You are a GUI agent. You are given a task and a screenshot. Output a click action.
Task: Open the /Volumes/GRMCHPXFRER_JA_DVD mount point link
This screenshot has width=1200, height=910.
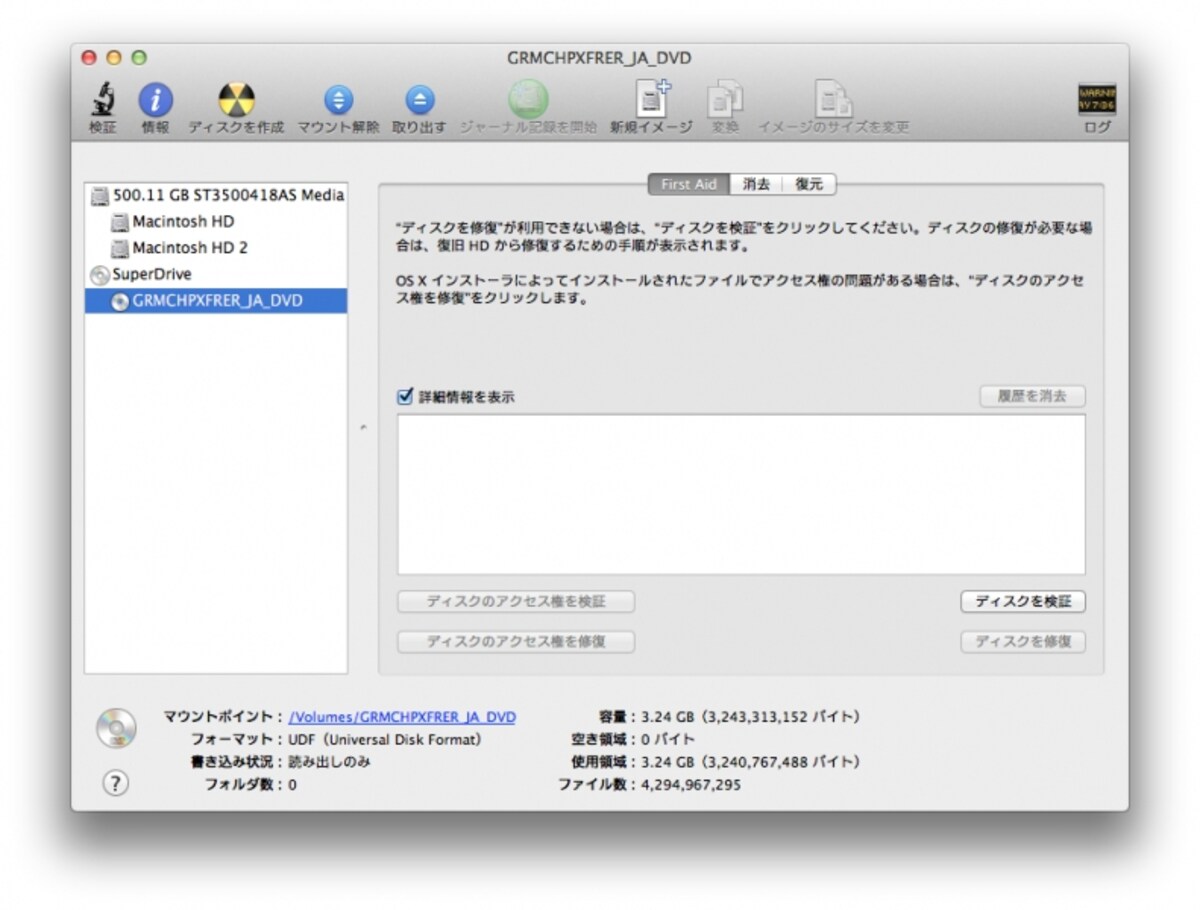[402, 717]
